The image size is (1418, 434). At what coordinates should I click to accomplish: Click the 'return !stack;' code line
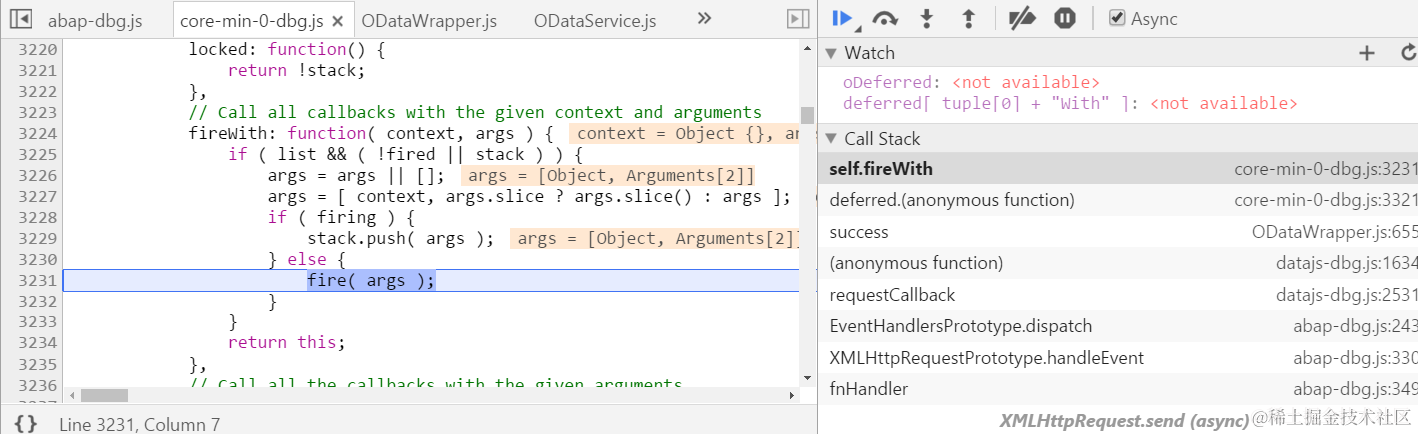(x=296, y=70)
